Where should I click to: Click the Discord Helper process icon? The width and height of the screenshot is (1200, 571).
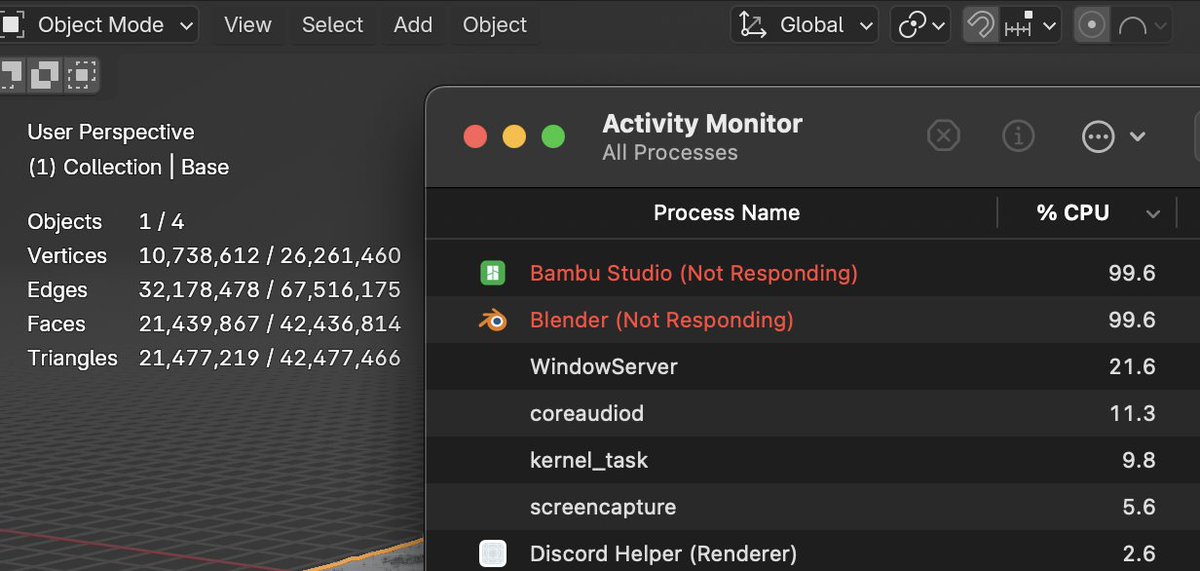(x=492, y=553)
